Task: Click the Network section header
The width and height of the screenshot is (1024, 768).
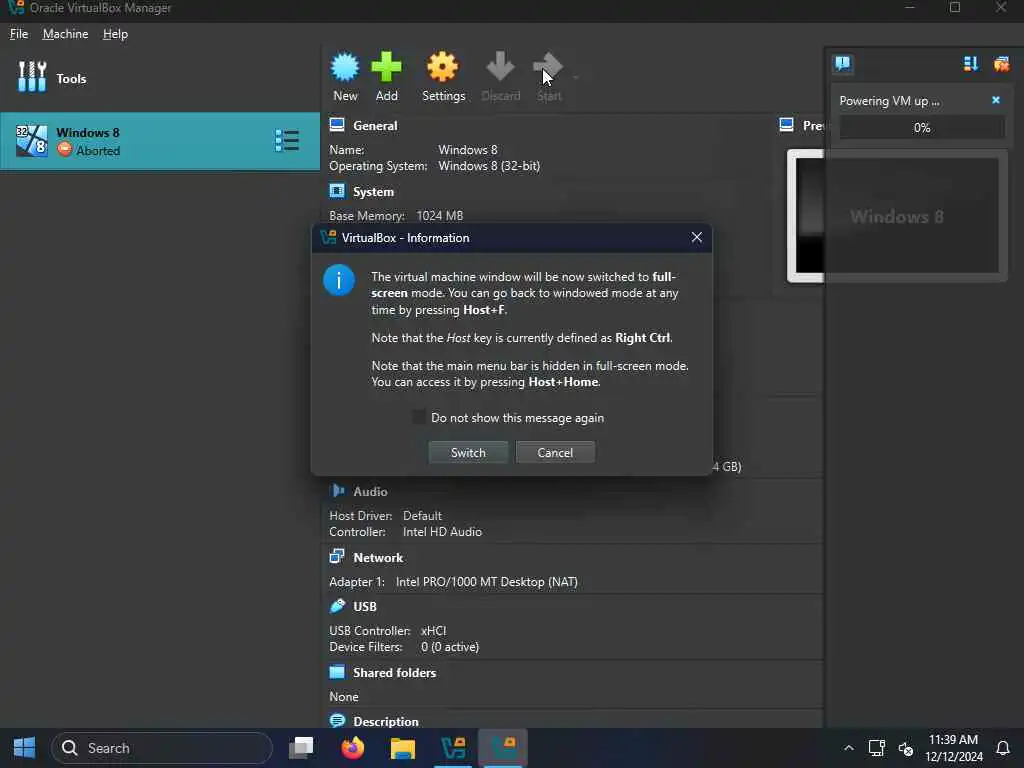Action: point(378,558)
